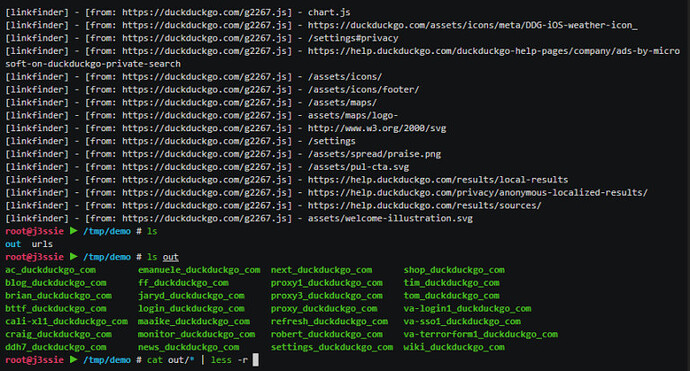Open the anonymous-localized-results help link
Viewport: 690px width, 371px height.
click(x=477, y=192)
